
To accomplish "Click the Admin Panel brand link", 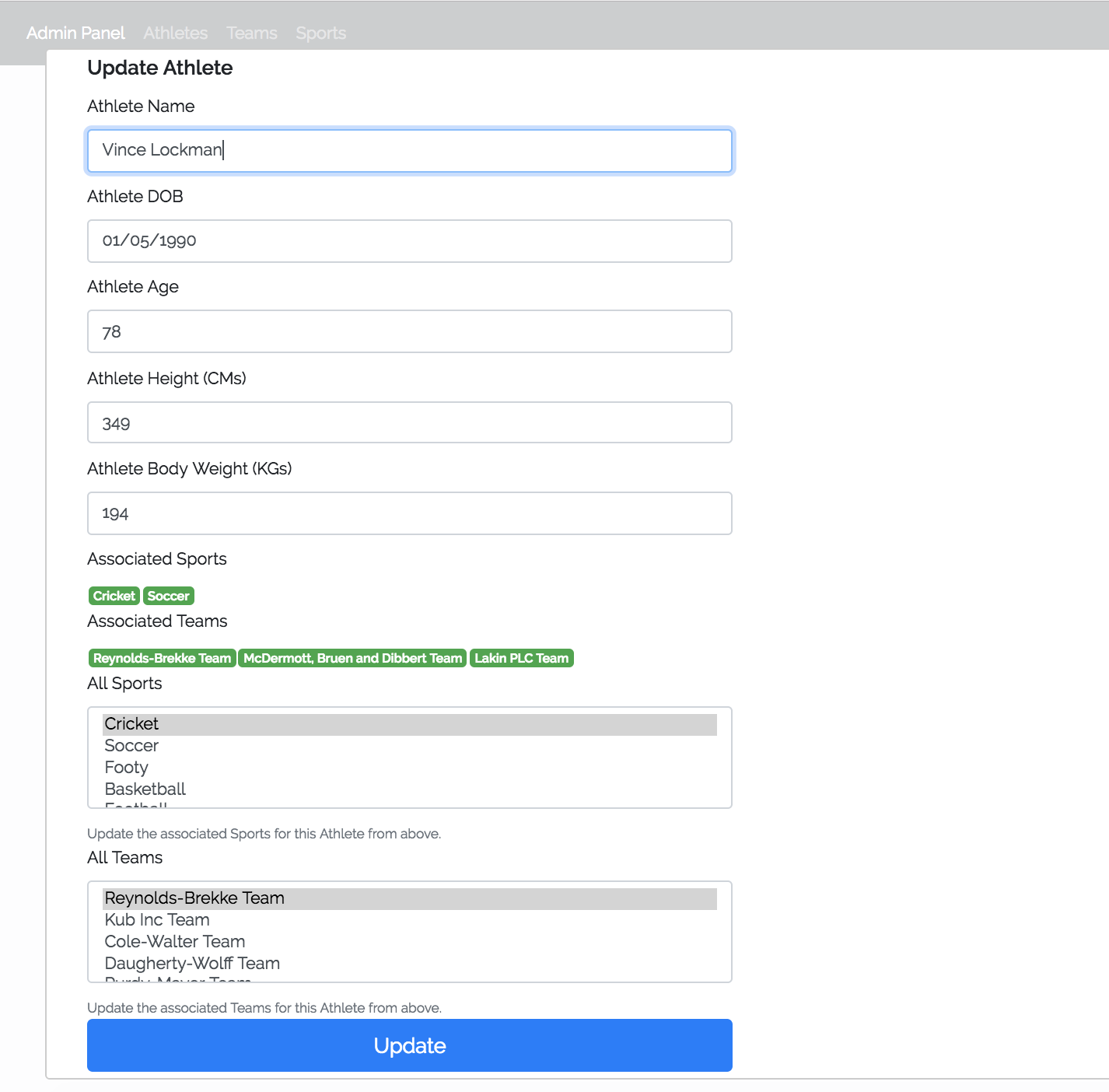I will [x=75, y=33].
